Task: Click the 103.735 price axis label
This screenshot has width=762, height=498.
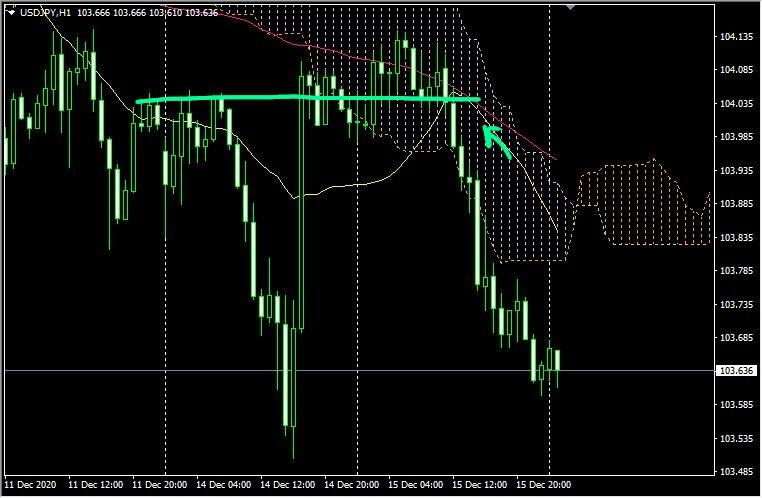Action: (x=736, y=304)
